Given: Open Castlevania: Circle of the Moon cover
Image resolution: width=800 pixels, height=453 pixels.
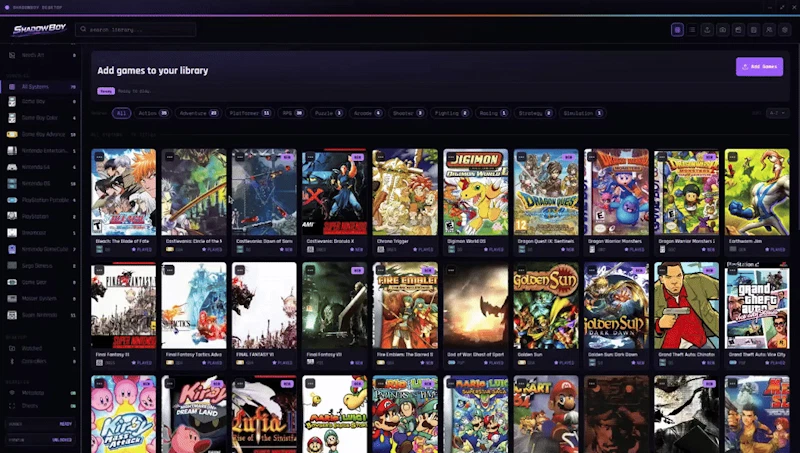Looking at the screenshot, I should point(194,192).
